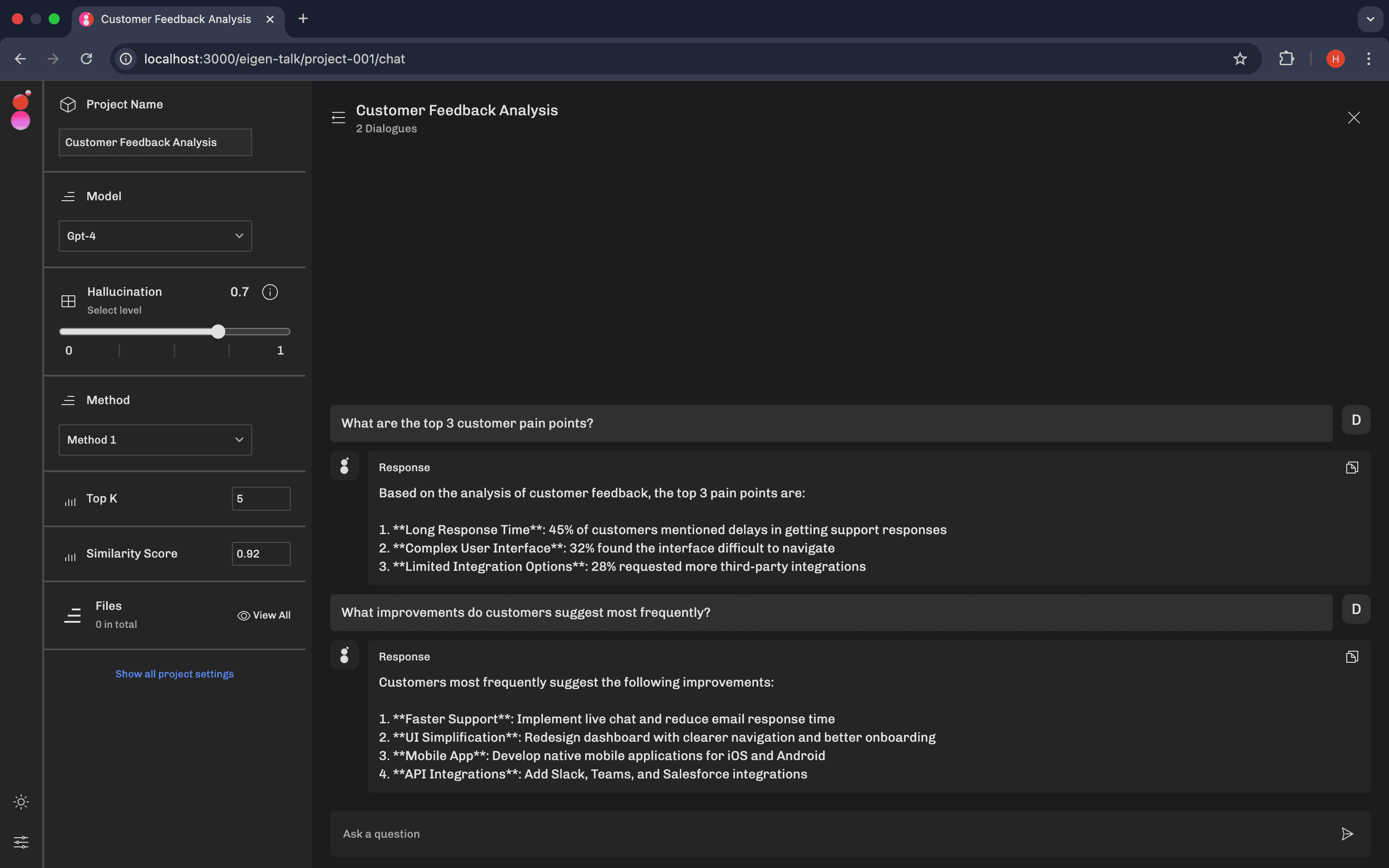Click the D avatar next to the improvements question
The image size is (1389, 868).
click(x=1356, y=609)
